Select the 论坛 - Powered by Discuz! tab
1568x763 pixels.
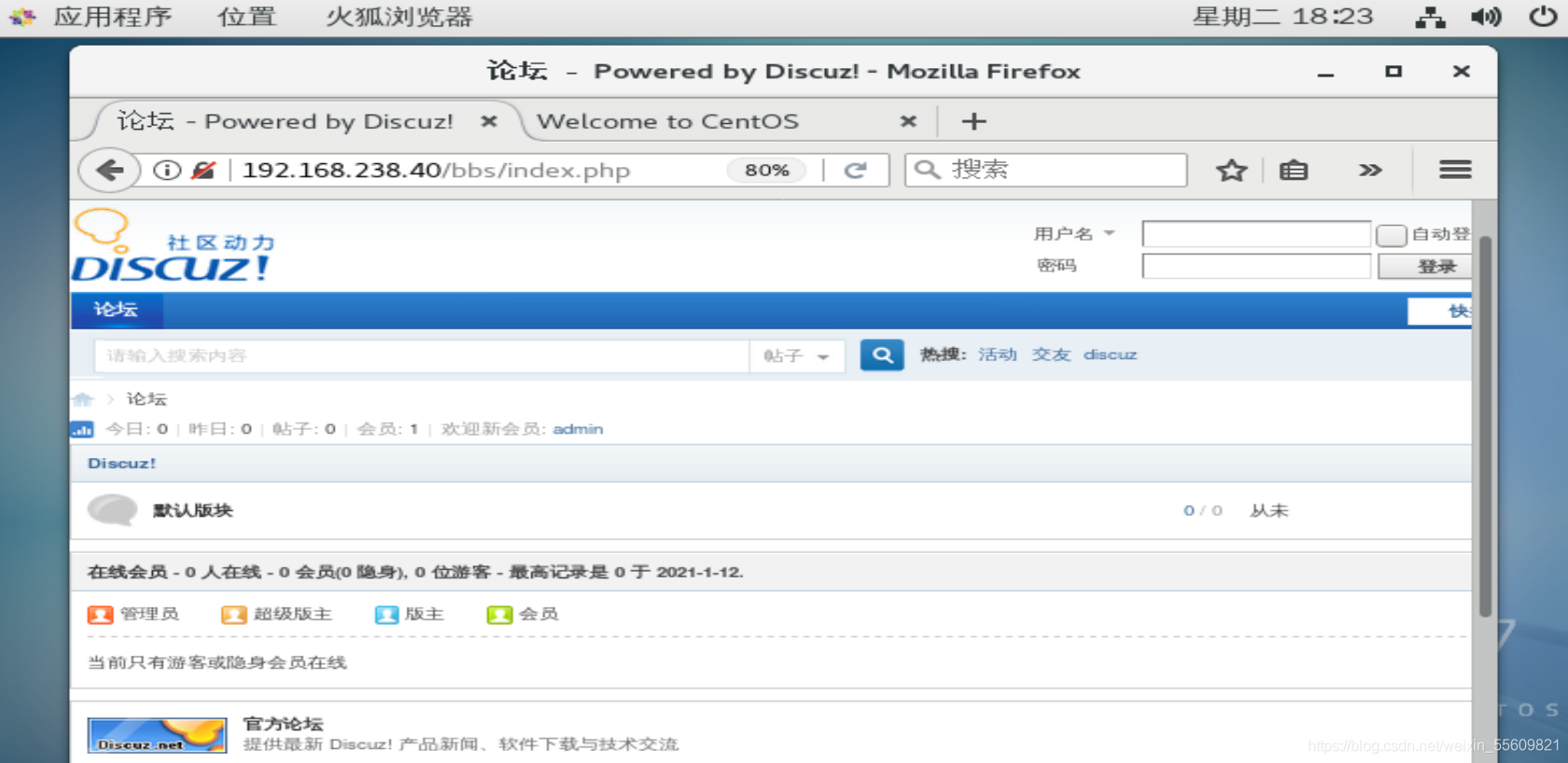point(285,121)
